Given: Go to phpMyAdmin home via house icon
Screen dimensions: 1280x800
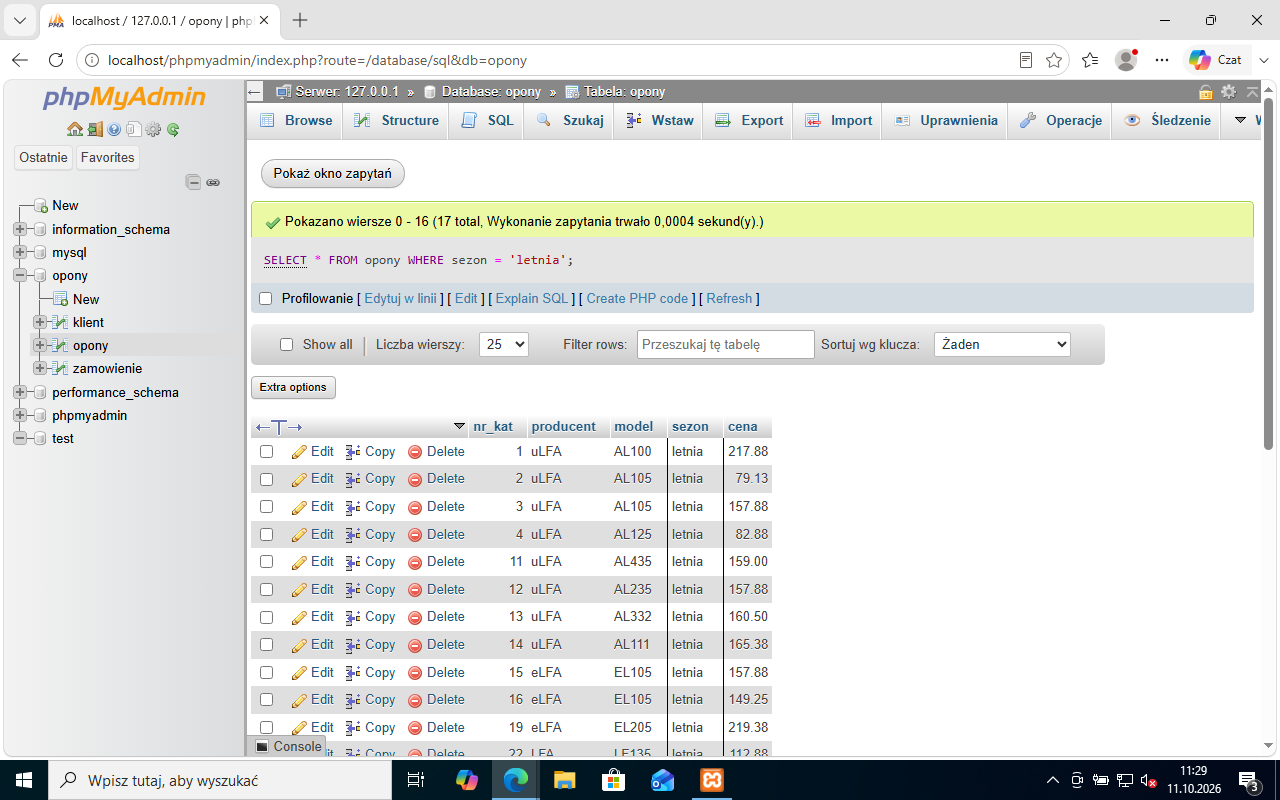Looking at the screenshot, I should (x=75, y=129).
